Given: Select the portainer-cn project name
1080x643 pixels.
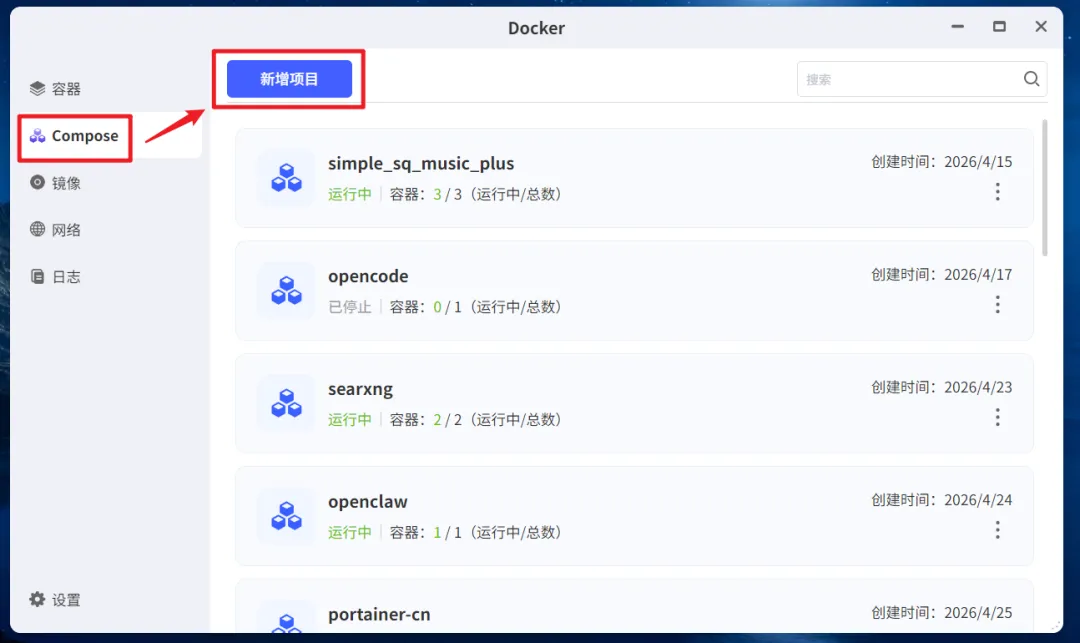Looking at the screenshot, I should (x=379, y=615).
